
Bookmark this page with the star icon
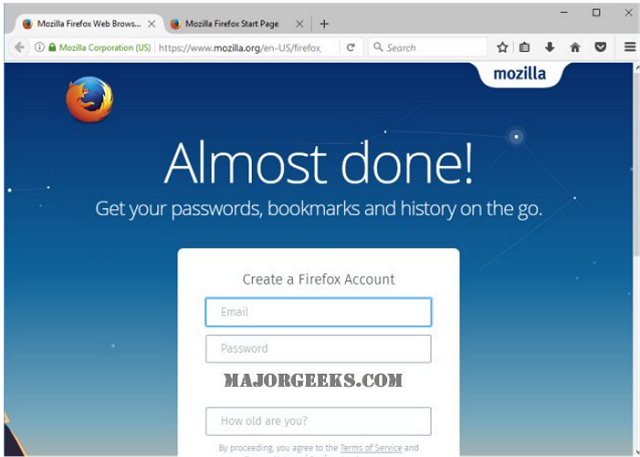pos(502,47)
